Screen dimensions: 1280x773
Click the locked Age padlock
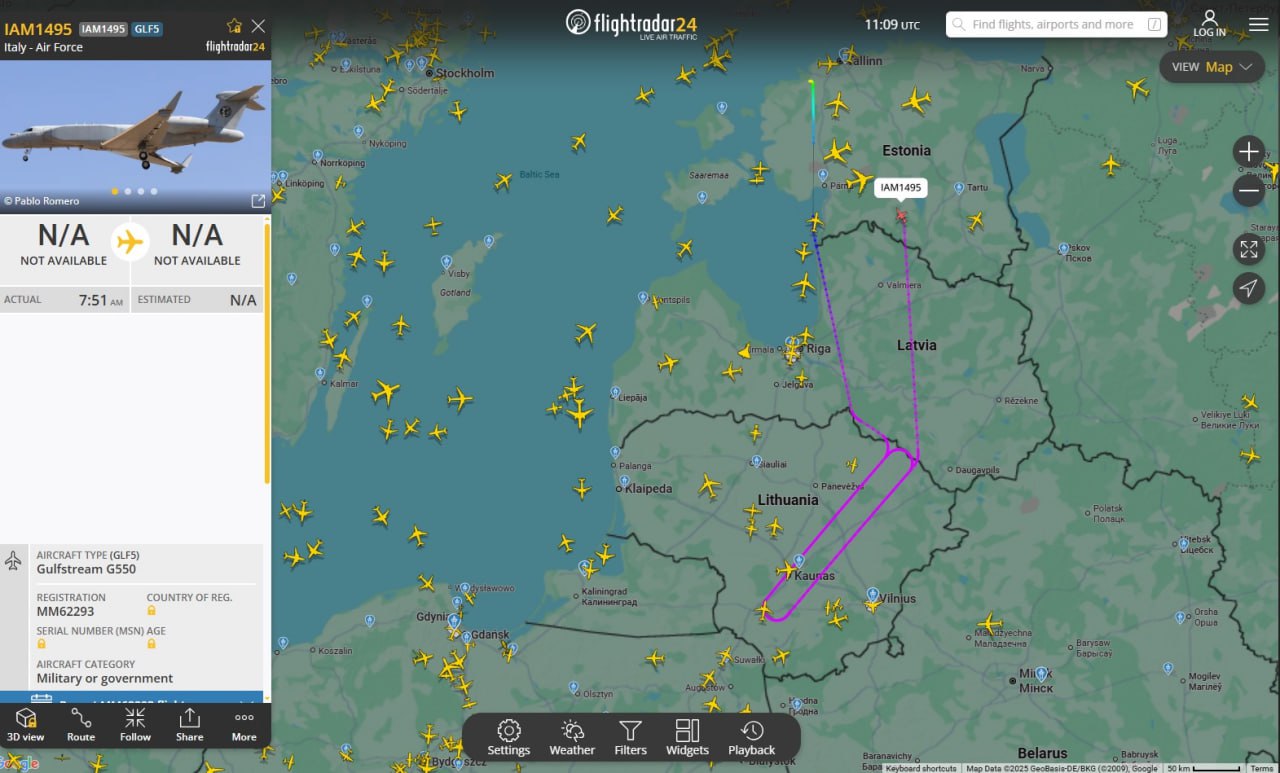tap(151, 644)
